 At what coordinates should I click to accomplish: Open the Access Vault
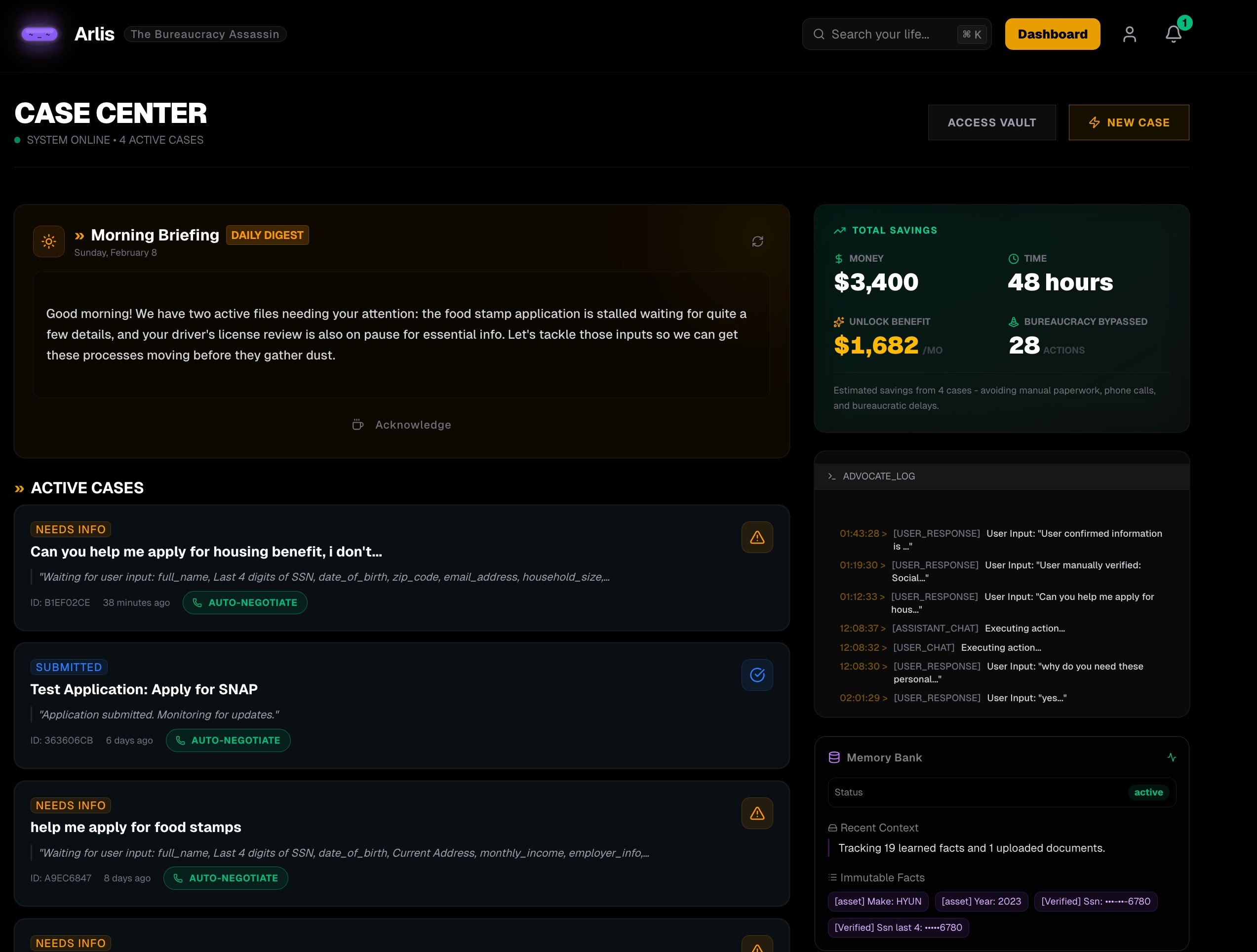click(x=991, y=122)
